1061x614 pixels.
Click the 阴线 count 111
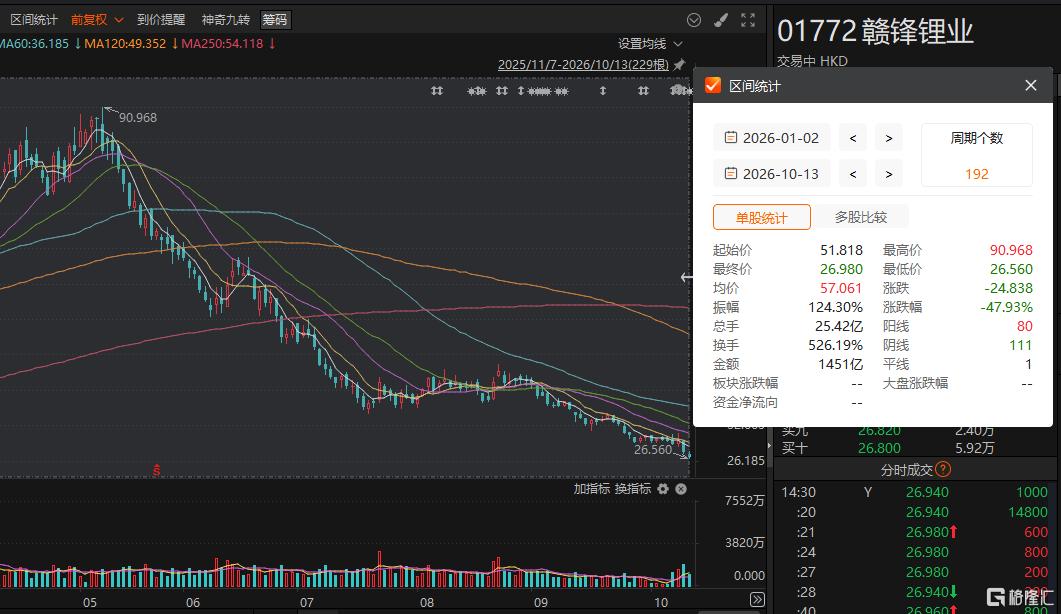[1020, 345]
